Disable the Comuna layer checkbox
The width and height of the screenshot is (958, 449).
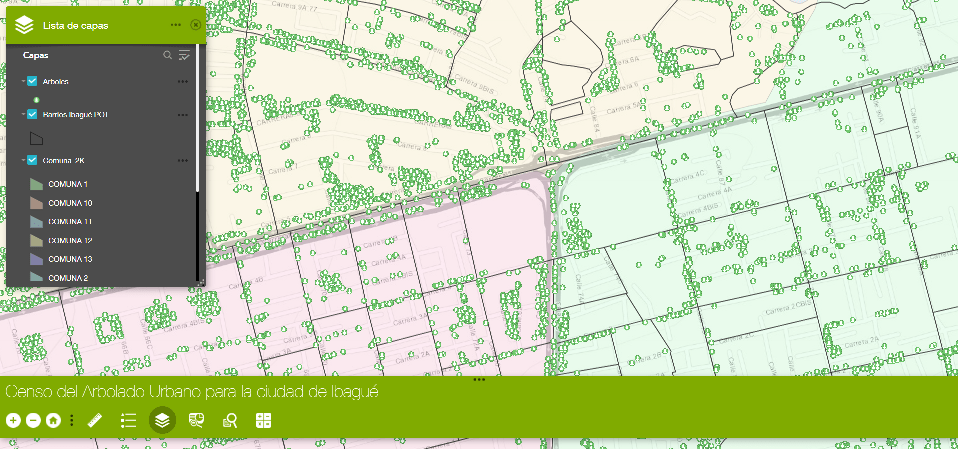tap(32, 160)
